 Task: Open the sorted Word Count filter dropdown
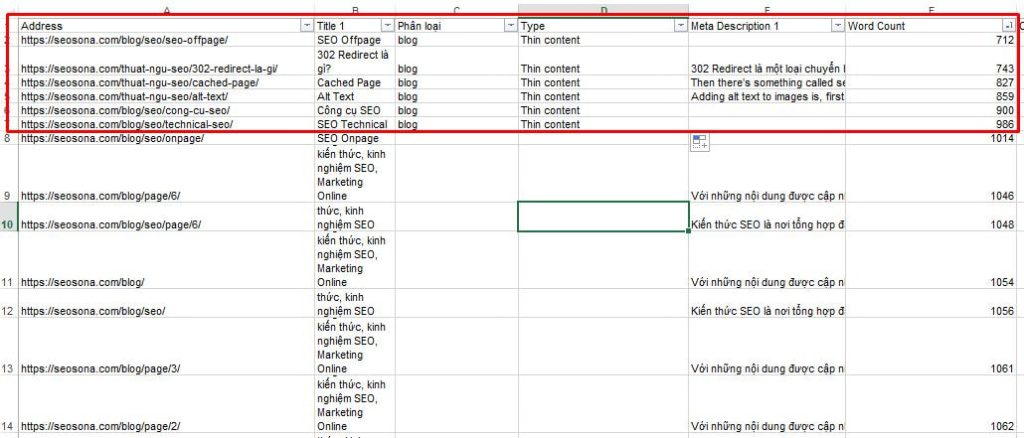click(x=1009, y=26)
